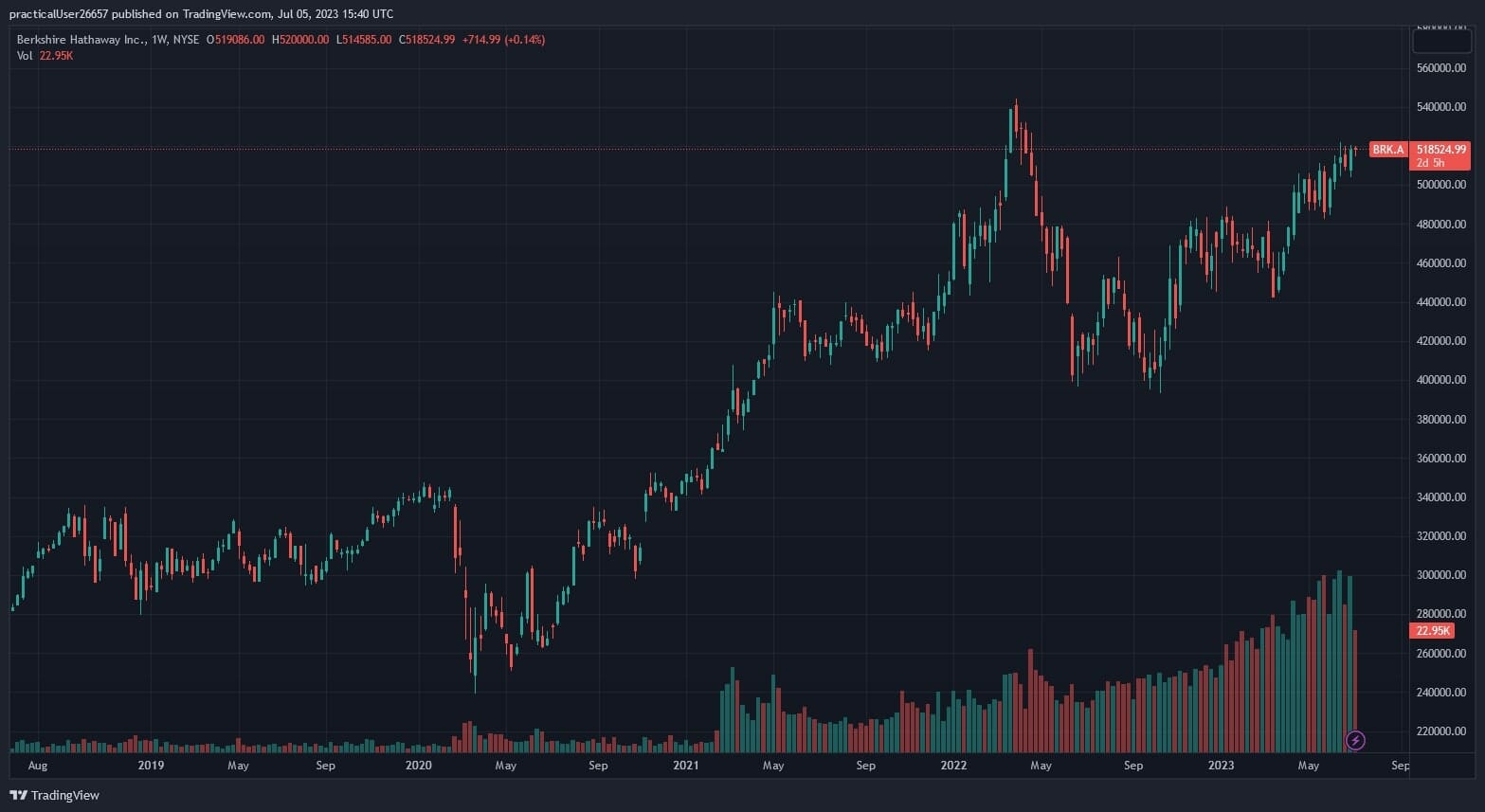1485x812 pixels.
Task: Click the +714.99 (+0.14%) change value
Action: (503, 40)
